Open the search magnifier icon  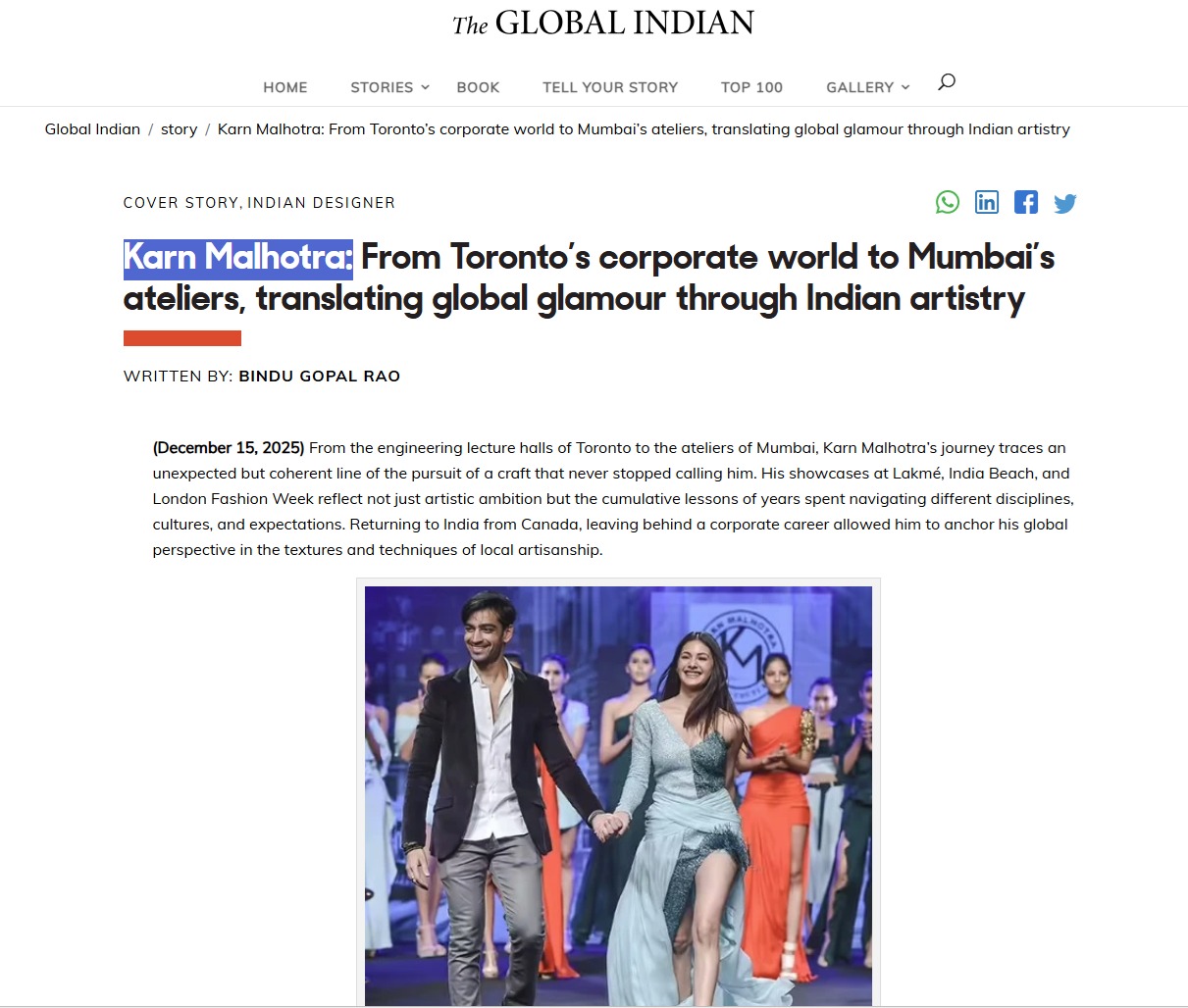(946, 82)
